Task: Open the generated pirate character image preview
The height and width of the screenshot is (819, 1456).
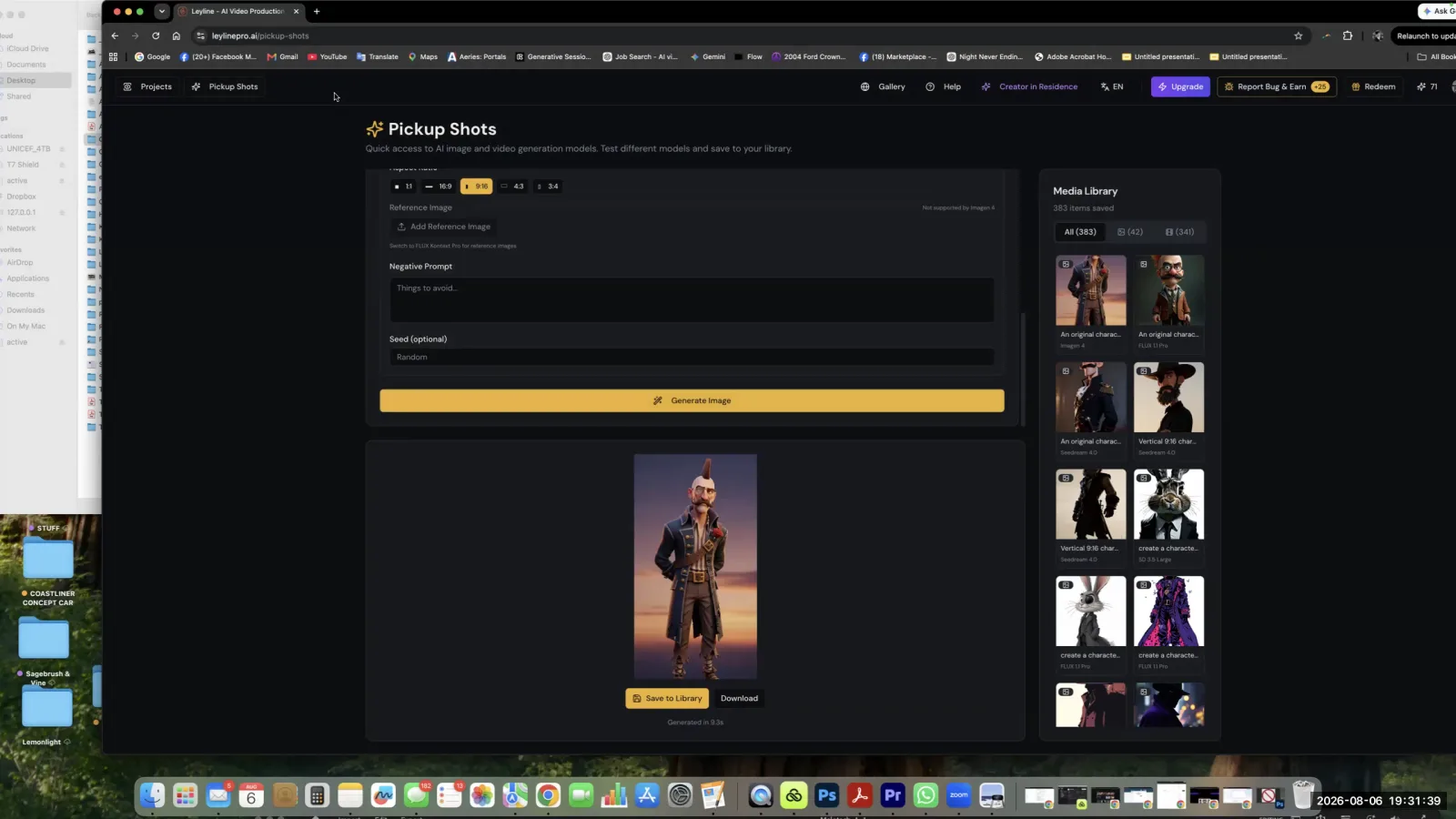Action: pyautogui.click(x=695, y=566)
